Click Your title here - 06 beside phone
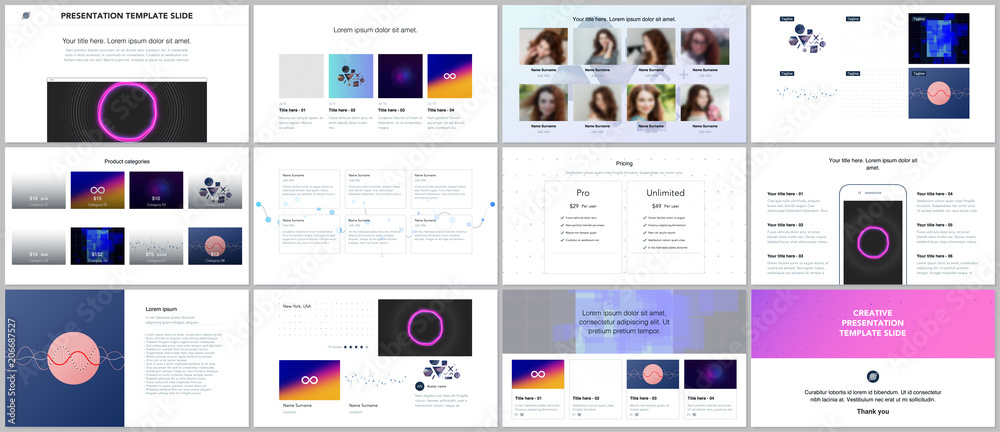 935,256
